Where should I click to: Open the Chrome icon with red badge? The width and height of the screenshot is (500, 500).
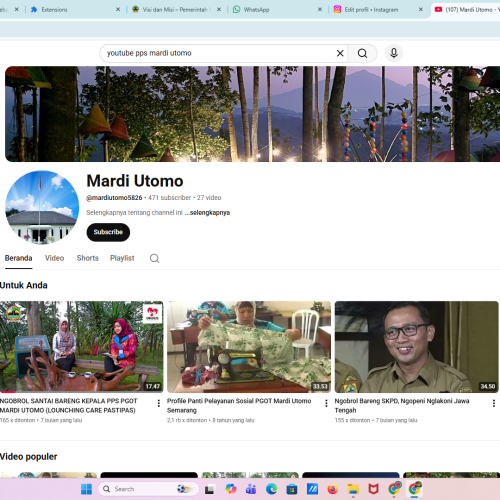[395, 489]
